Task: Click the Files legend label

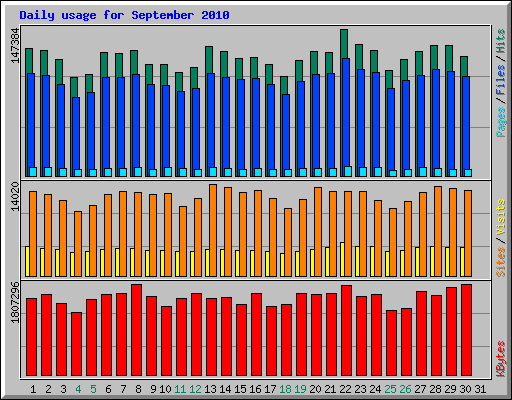Action: 501,80
